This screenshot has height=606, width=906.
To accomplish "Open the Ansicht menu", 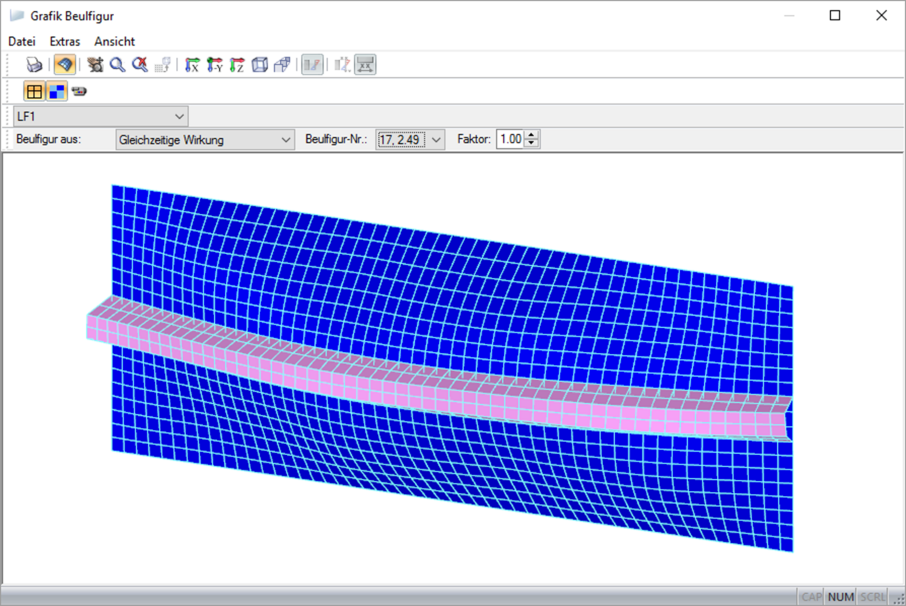I will (x=114, y=42).
